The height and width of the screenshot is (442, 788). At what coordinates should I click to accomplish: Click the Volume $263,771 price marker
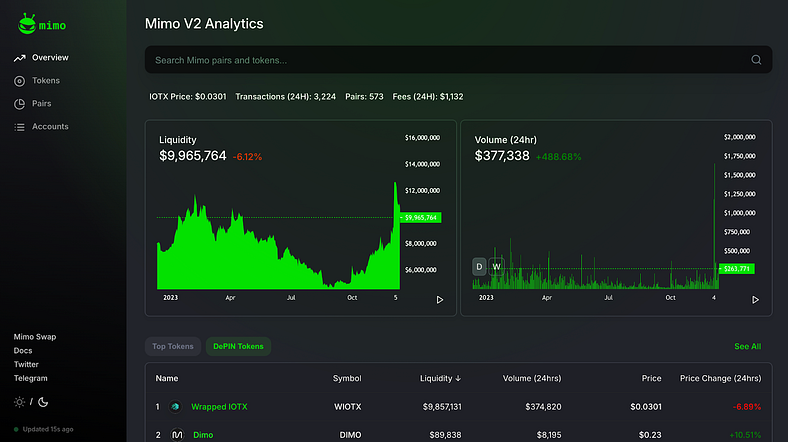[x=736, y=269]
